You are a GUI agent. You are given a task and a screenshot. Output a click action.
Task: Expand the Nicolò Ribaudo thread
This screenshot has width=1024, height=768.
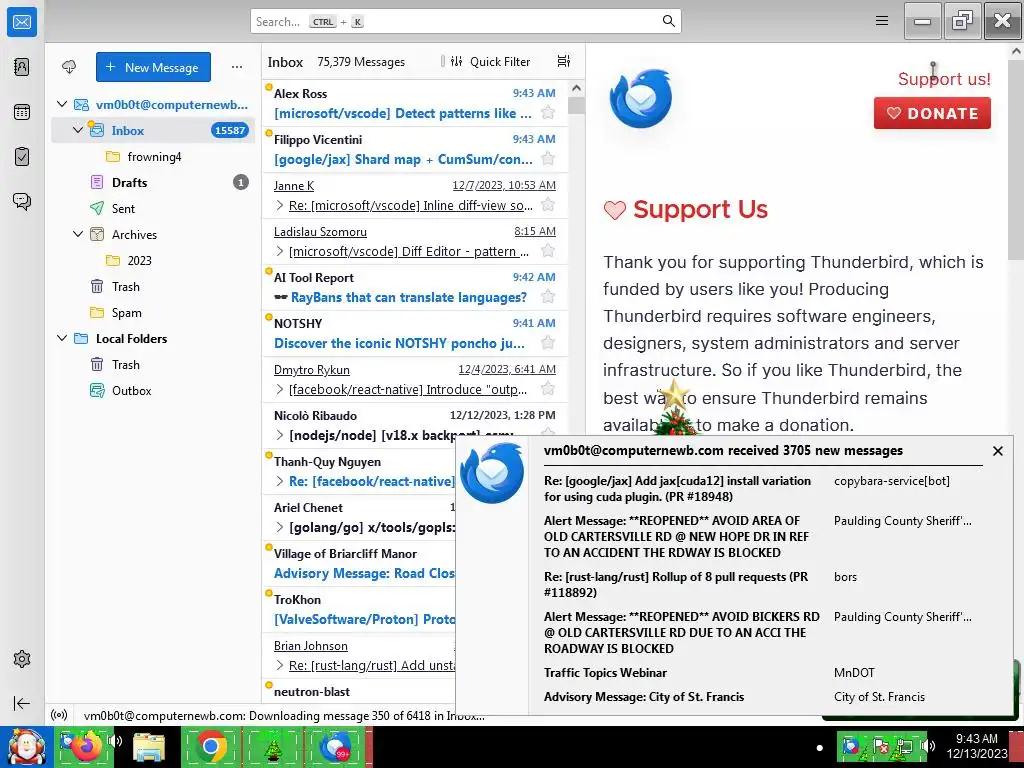point(280,435)
